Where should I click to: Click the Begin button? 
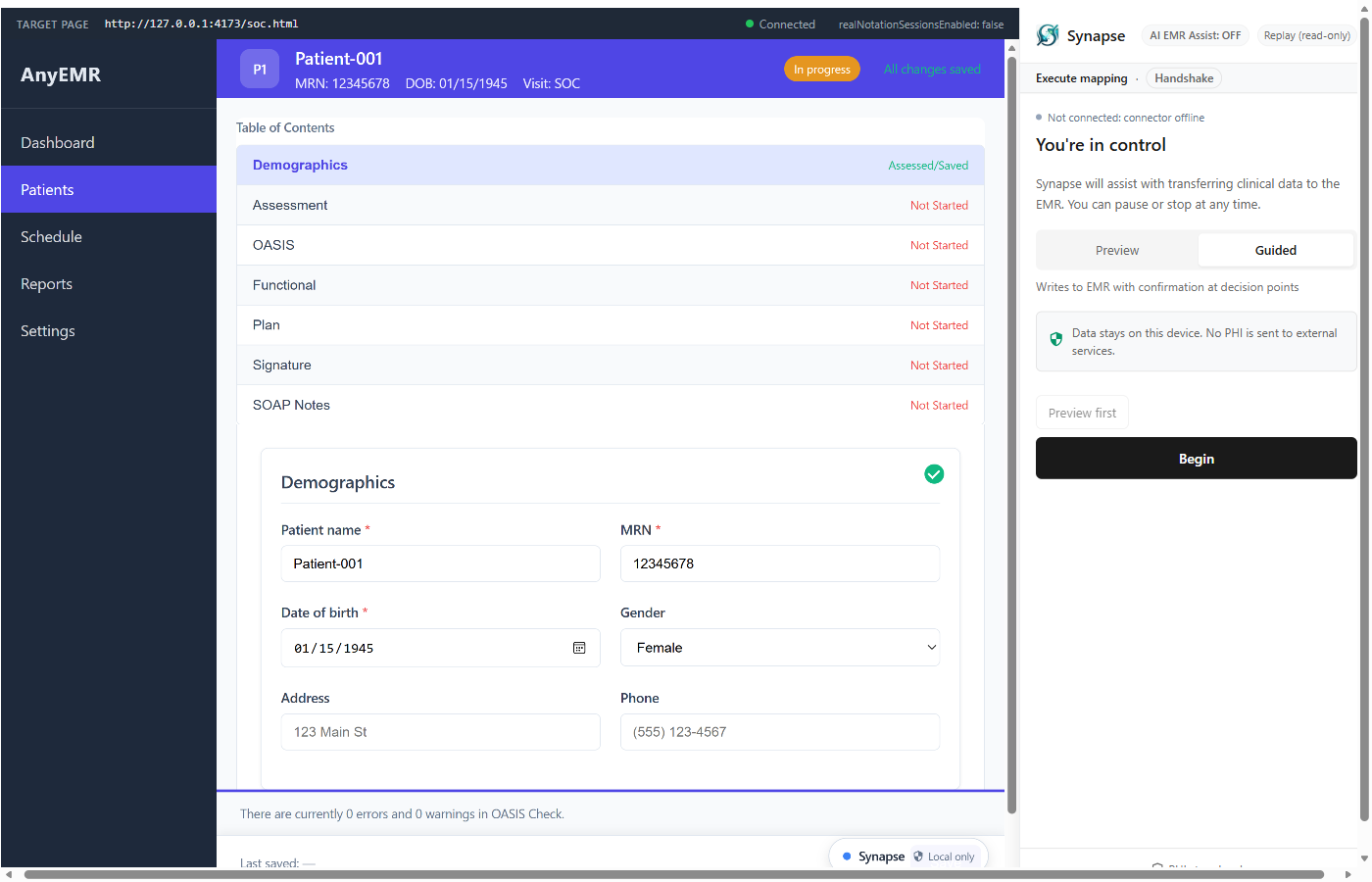click(x=1196, y=458)
